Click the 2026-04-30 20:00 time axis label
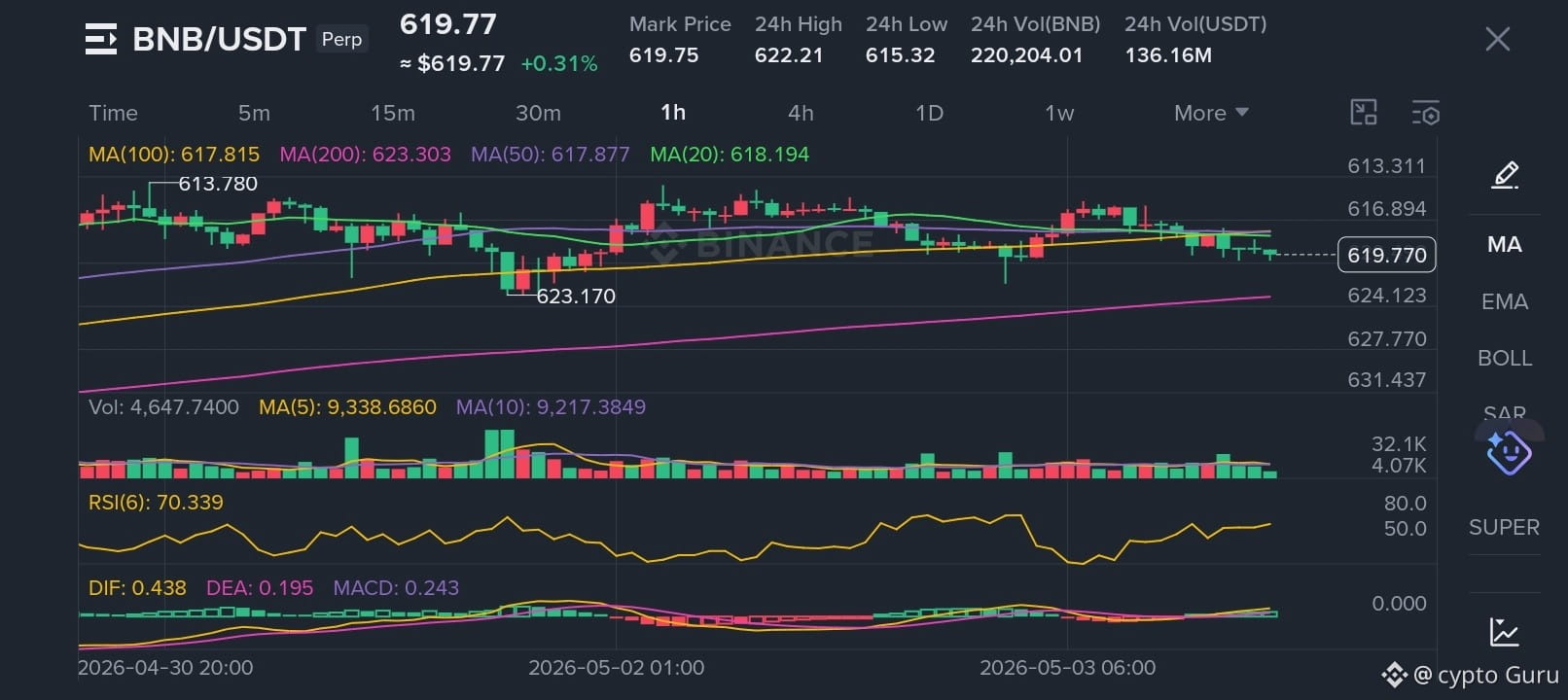Screen dimensions: 1568x700 tap(165, 668)
